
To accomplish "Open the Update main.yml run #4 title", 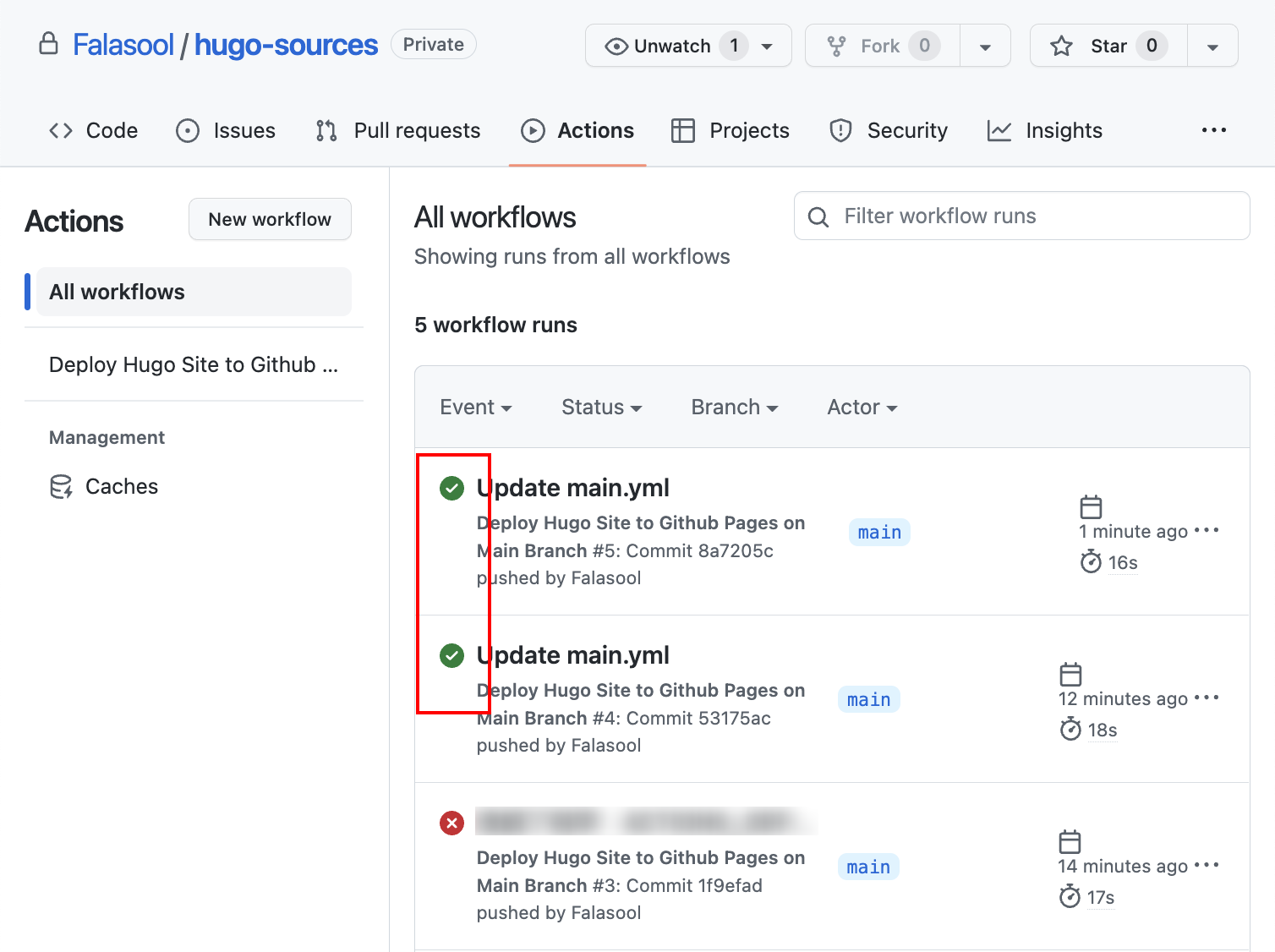I will tap(573, 655).
